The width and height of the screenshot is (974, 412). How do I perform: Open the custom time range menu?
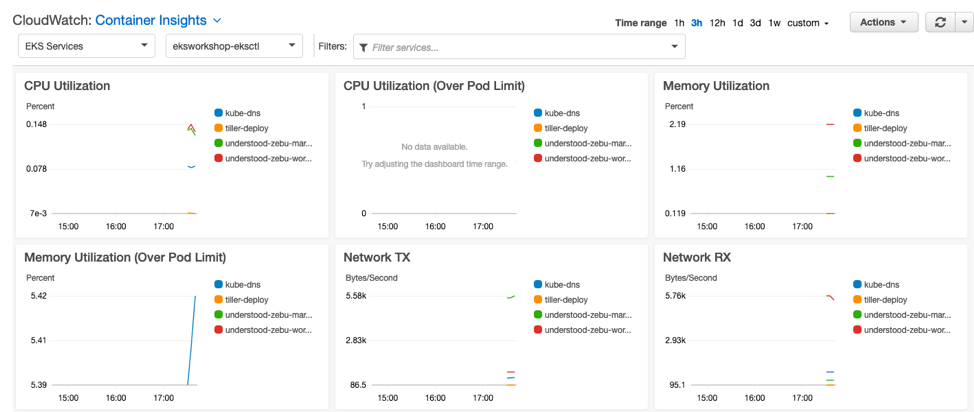point(808,23)
